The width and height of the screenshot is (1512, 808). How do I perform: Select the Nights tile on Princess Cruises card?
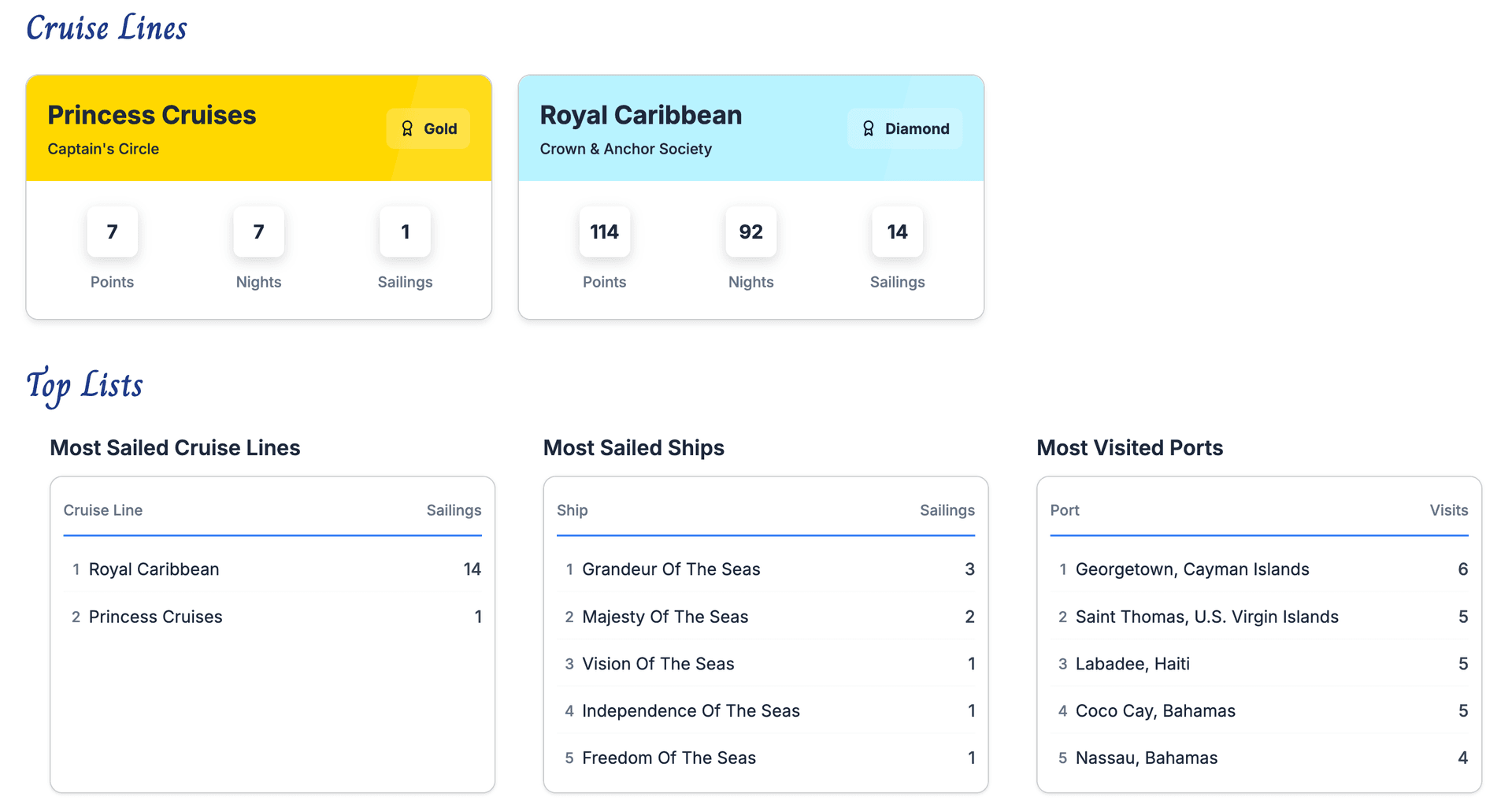(258, 232)
